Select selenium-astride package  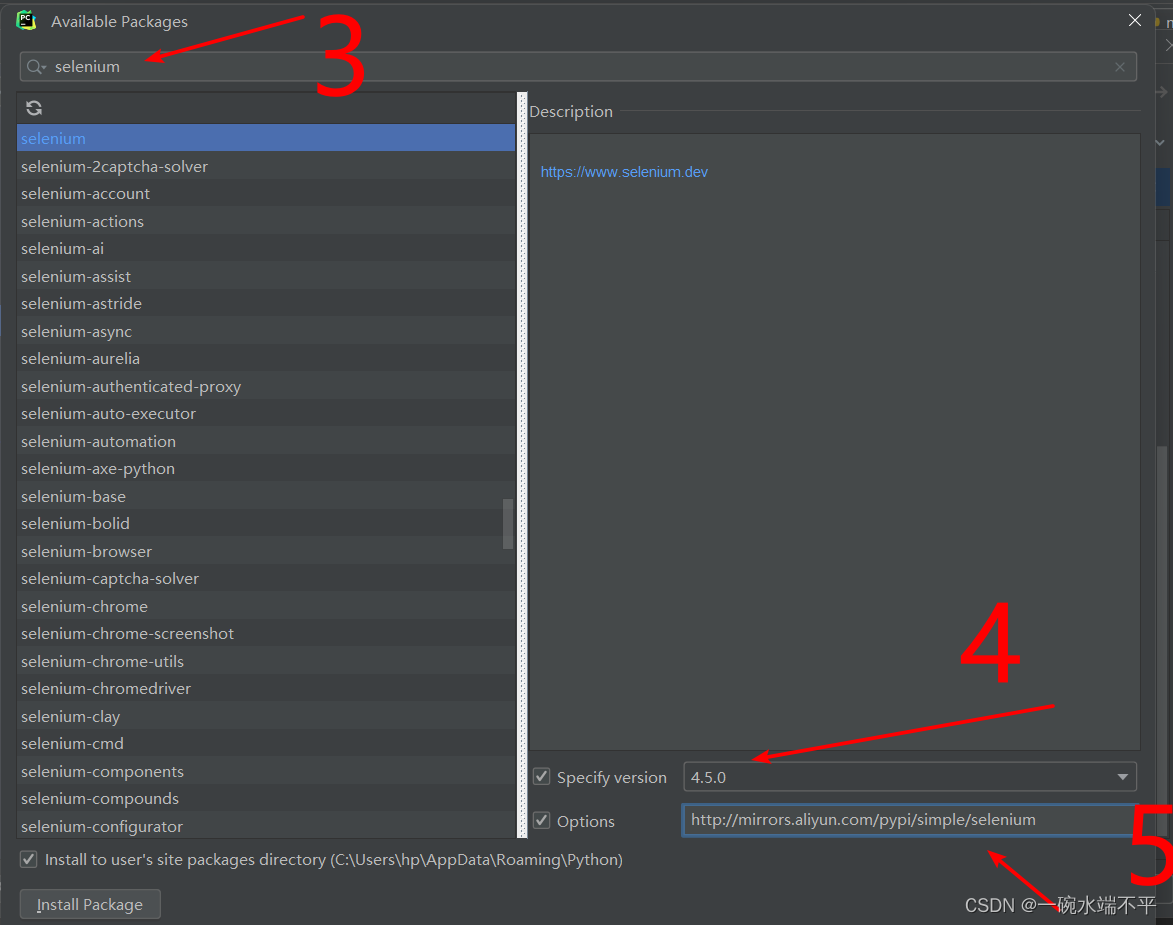coord(266,303)
